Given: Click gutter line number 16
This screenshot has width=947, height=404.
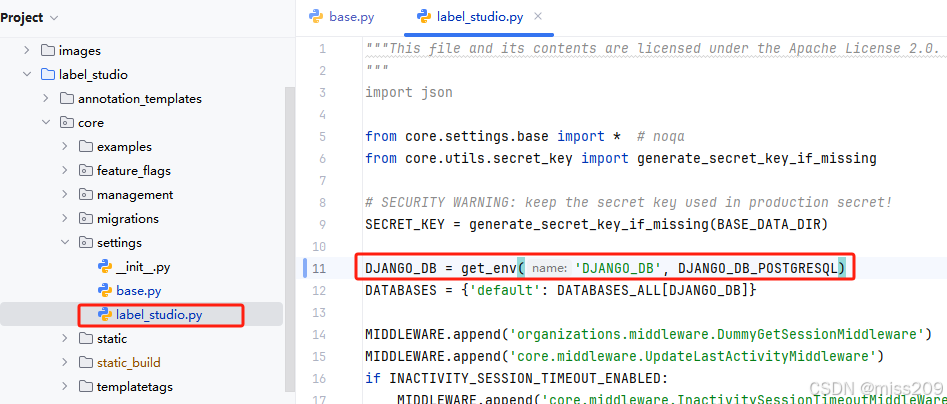Looking at the screenshot, I should click(x=319, y=379).
